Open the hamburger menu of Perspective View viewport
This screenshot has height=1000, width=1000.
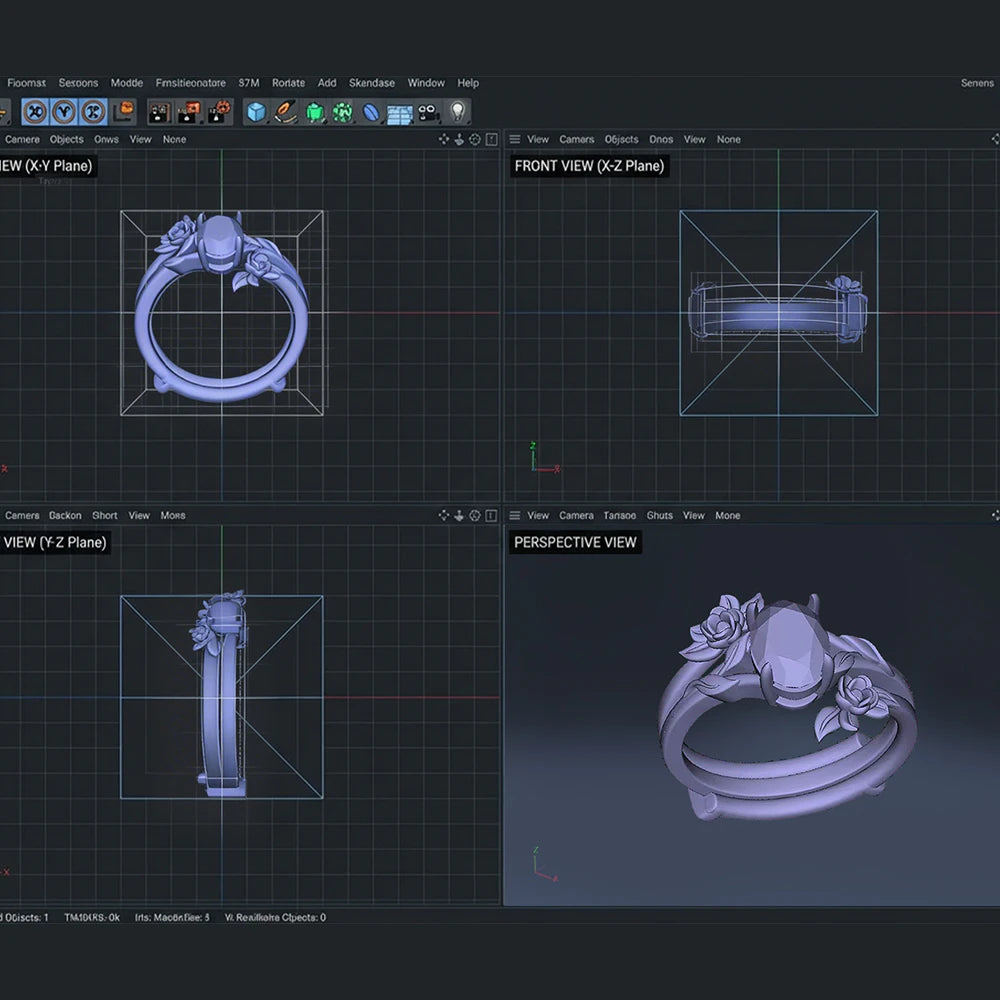point(515,516)
